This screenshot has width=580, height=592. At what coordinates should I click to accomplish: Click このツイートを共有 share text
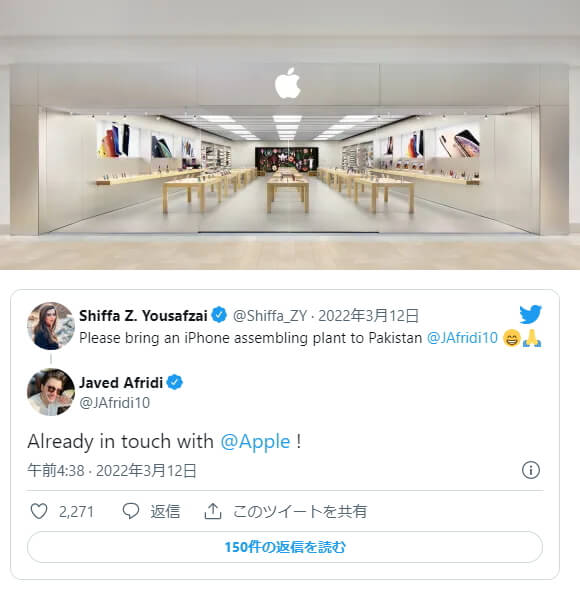(x=300, y=512)
